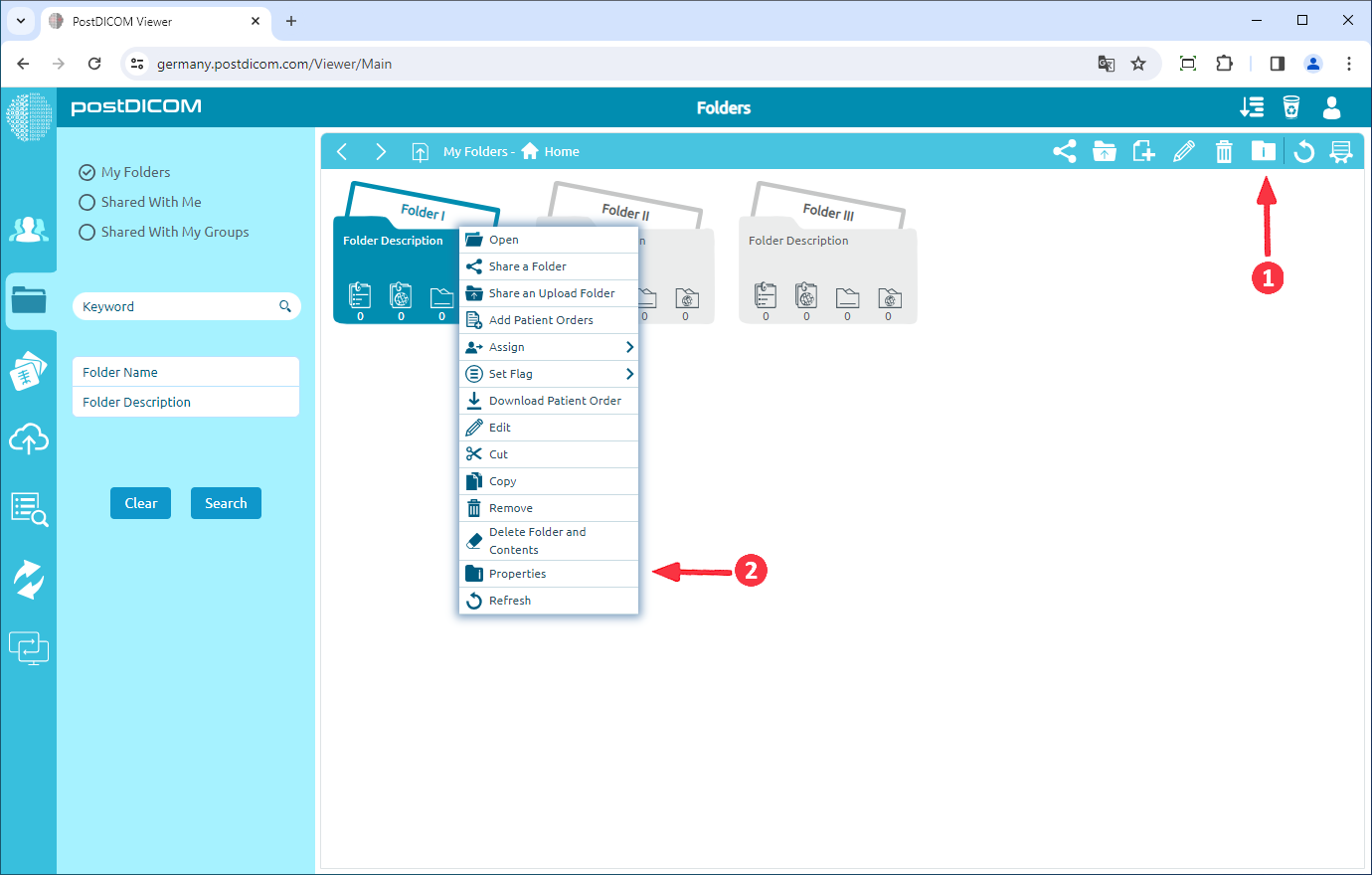The width and height of the screenshot is (1372, 875).
Task: Choose Download Patient Order menu entry
Action: [555, 401]
